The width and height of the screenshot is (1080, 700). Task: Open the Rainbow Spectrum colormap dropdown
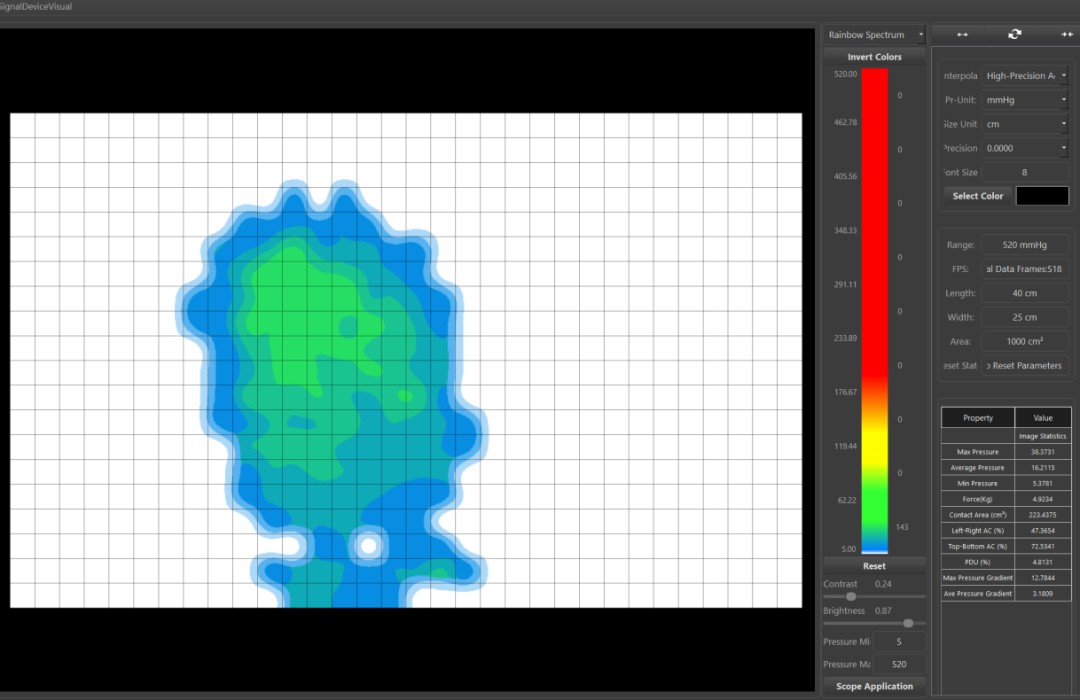875,35
